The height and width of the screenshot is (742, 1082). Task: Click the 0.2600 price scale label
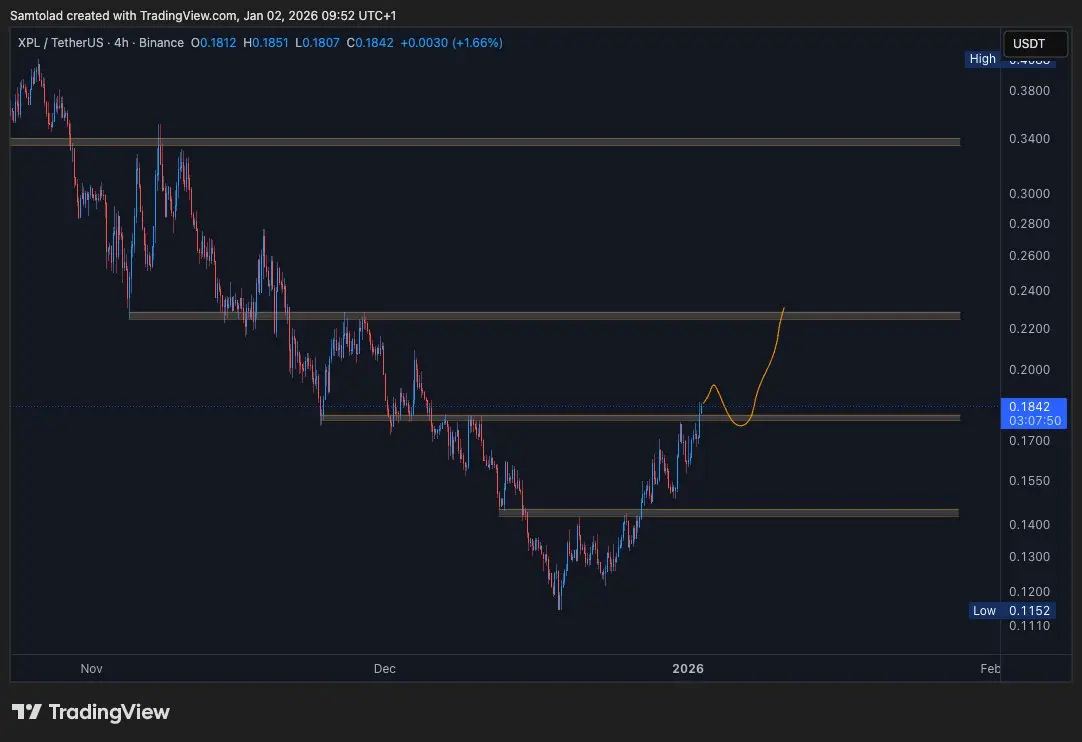click(1029, 255)
